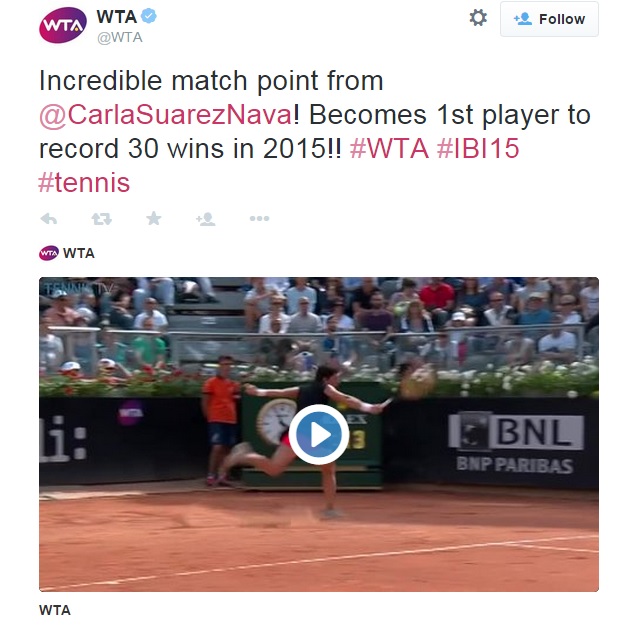Click small WTA logo above video
Screen dimensions: 638x625
(x=49, y=253)
